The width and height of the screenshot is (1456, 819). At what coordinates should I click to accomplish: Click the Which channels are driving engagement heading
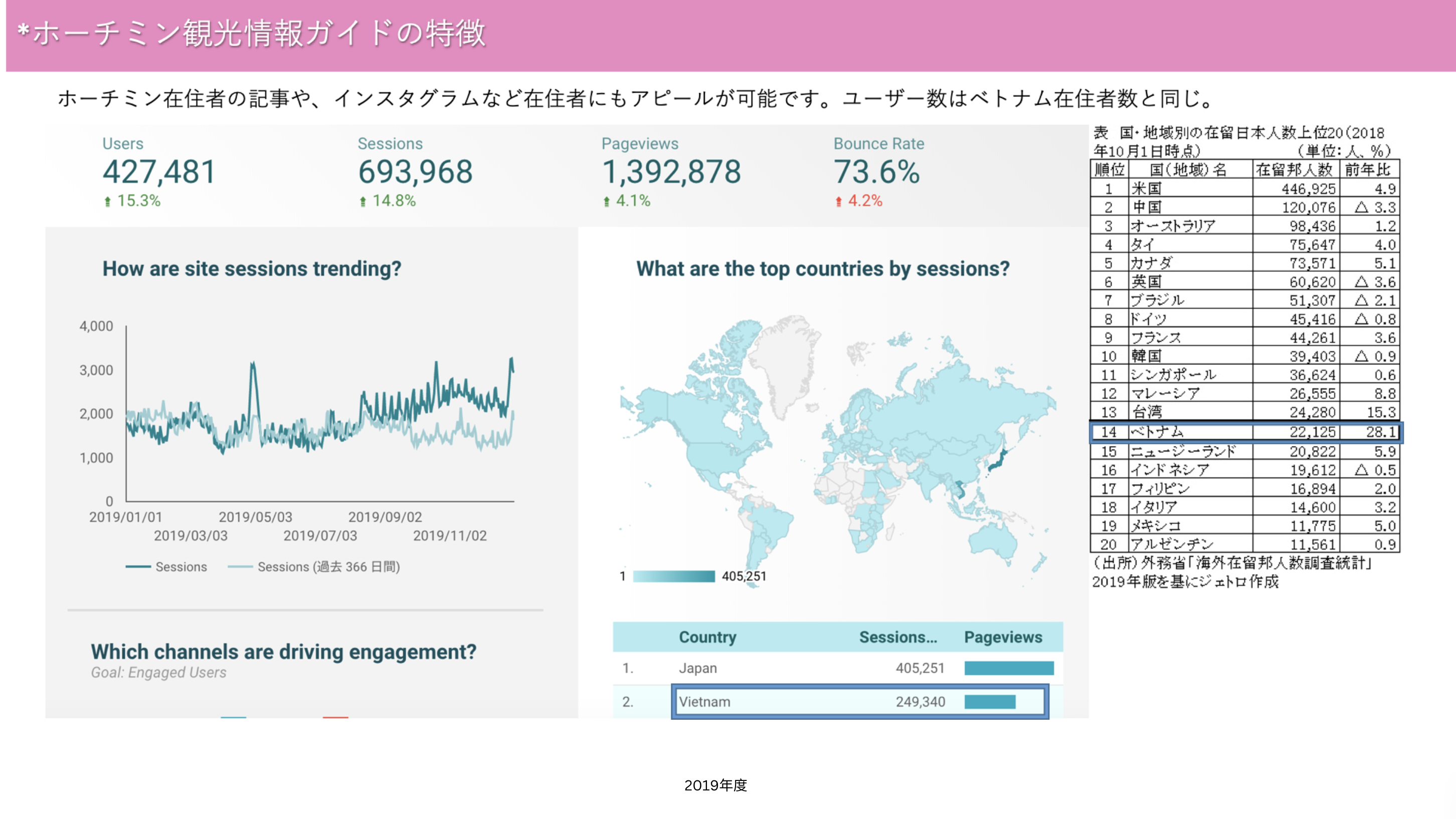click(x=283, y=652)
